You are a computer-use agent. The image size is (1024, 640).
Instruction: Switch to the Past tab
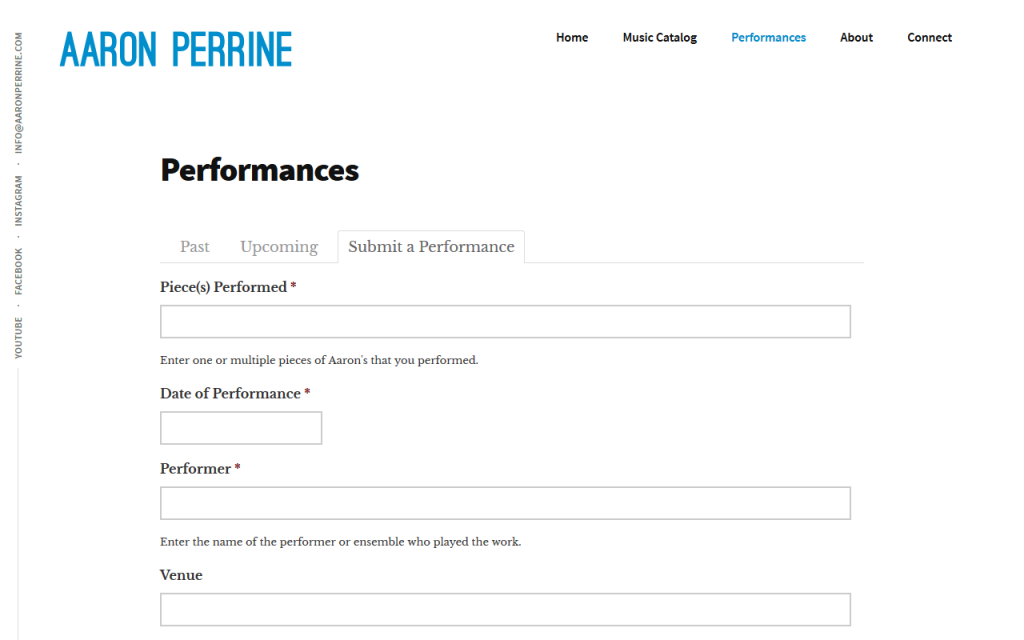click(195, 247)
